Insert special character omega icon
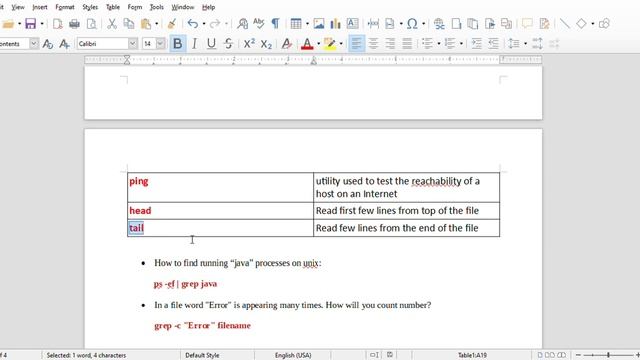Image resolution: width=640 pixels, height=360 pixels. (412, 24)
